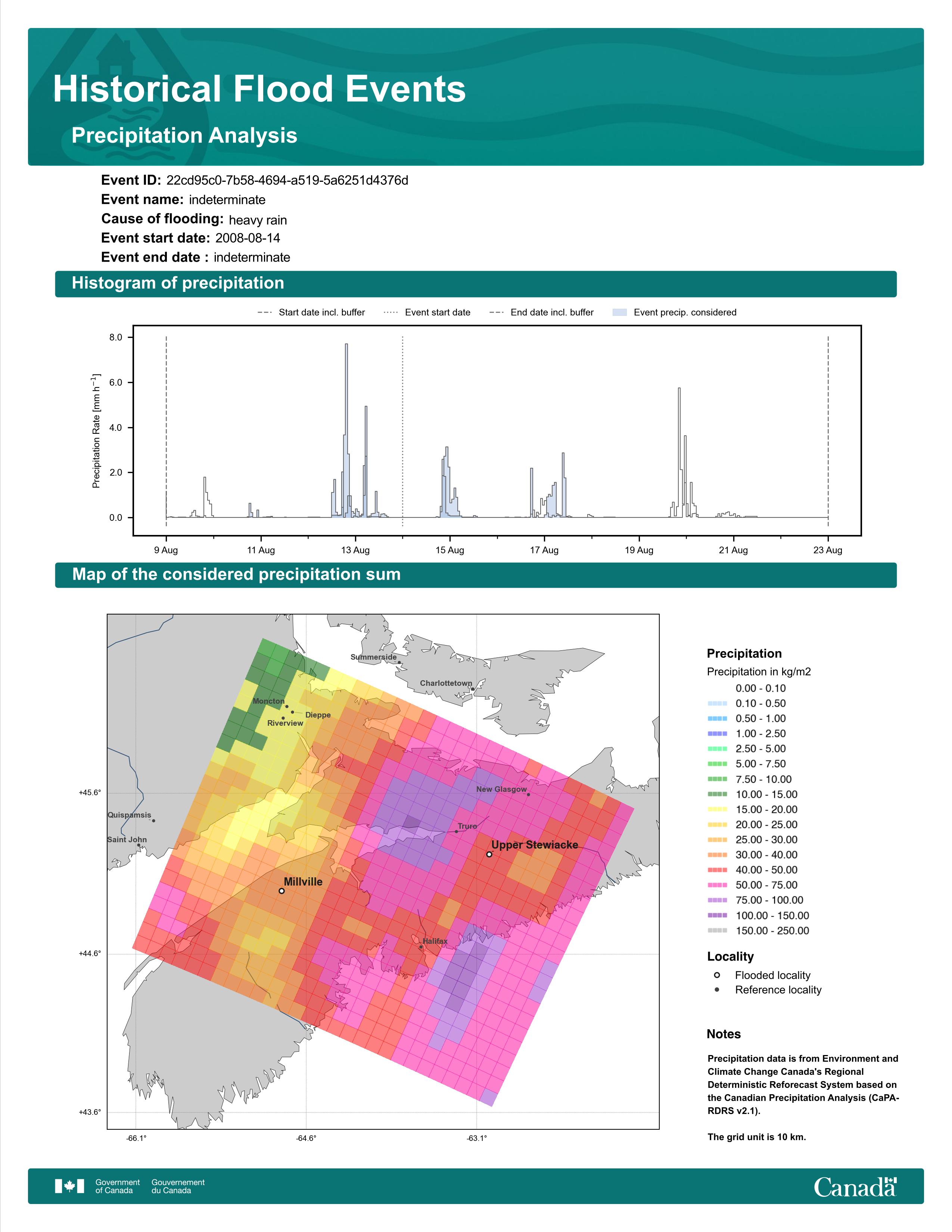
Task: Click the +43.6° latitude label
Action: pyautogui.click(x=90, y=1112)
